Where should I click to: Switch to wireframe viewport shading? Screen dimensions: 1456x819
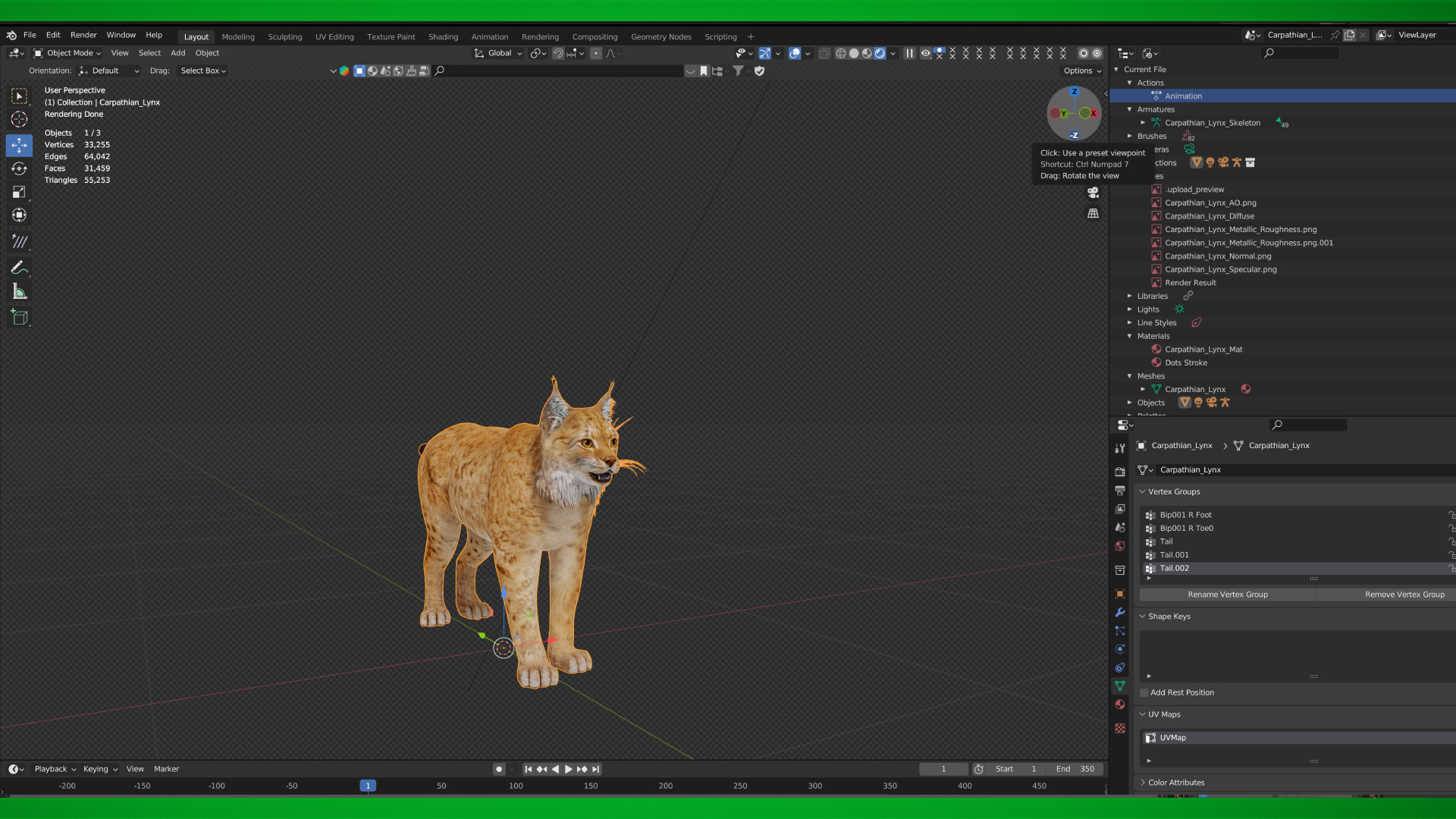click(841, 53)
